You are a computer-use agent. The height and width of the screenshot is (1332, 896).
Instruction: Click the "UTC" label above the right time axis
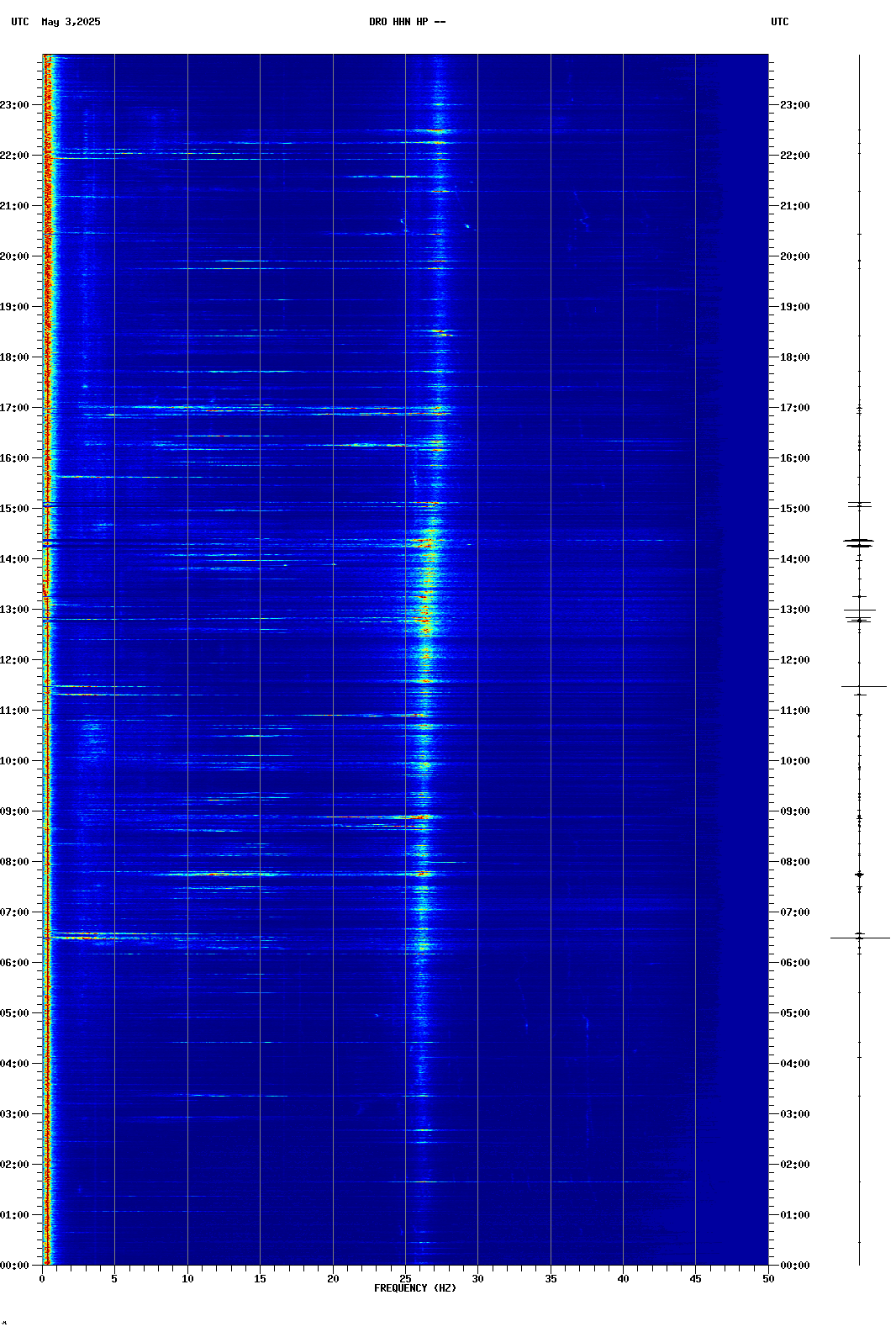(780, 22)
